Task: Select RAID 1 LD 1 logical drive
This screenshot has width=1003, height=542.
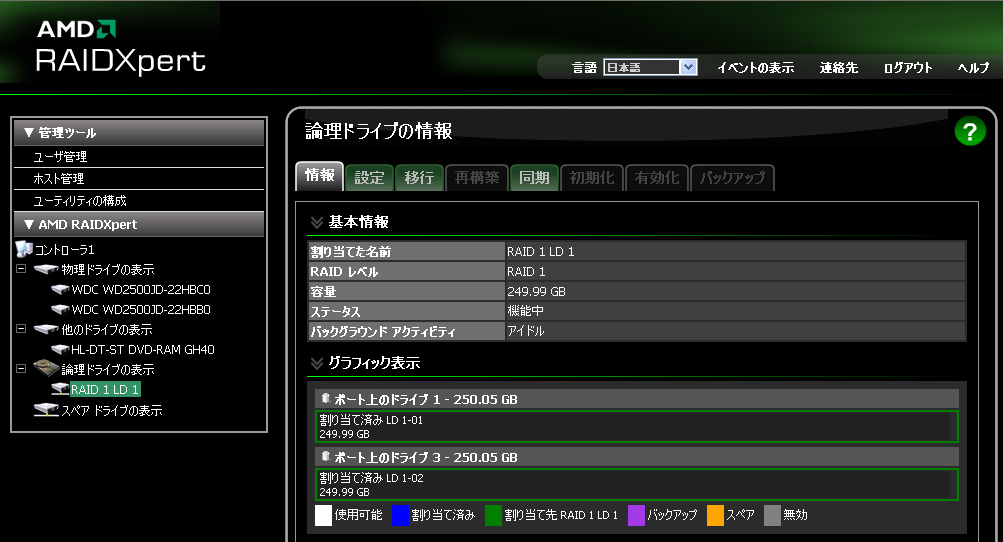Action: point(105,389)
